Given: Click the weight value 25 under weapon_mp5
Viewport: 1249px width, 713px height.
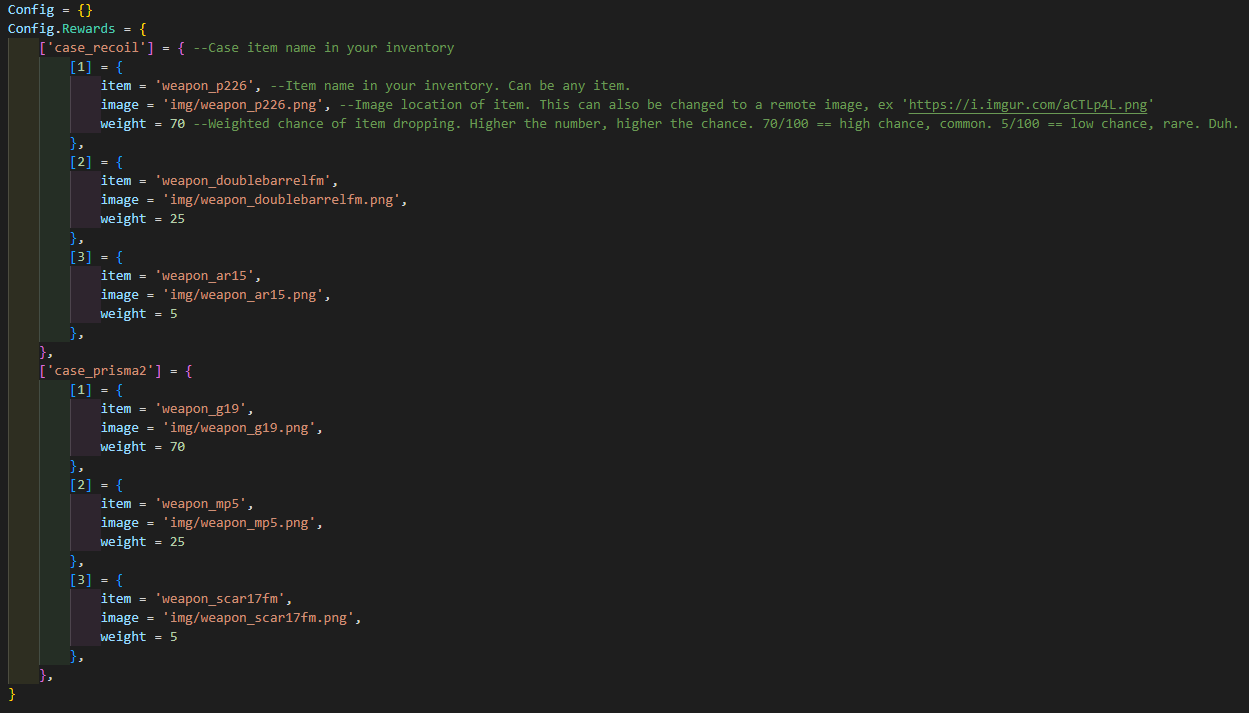Looking at the screenshot, I should point(178,542).
